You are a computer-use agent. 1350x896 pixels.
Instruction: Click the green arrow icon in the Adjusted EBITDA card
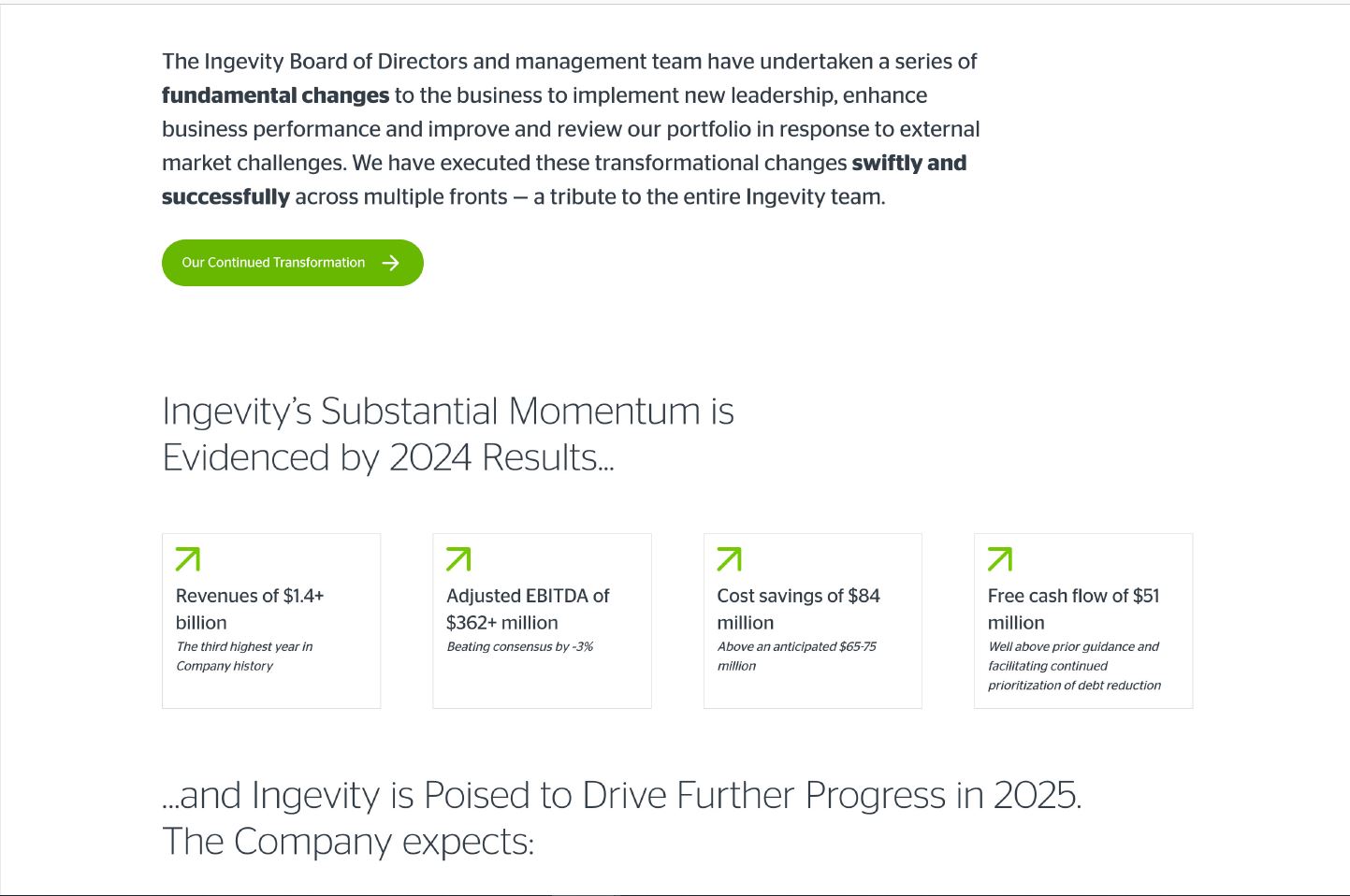(458, 559)
